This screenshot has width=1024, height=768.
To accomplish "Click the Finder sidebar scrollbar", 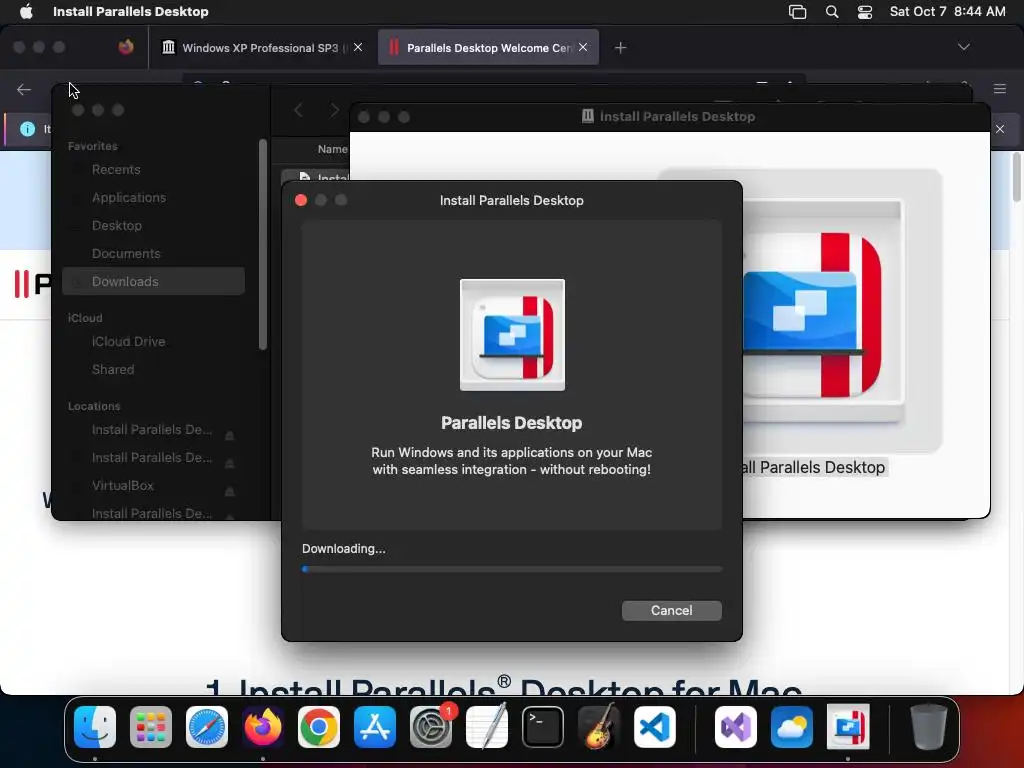I will tap(263, 245).
